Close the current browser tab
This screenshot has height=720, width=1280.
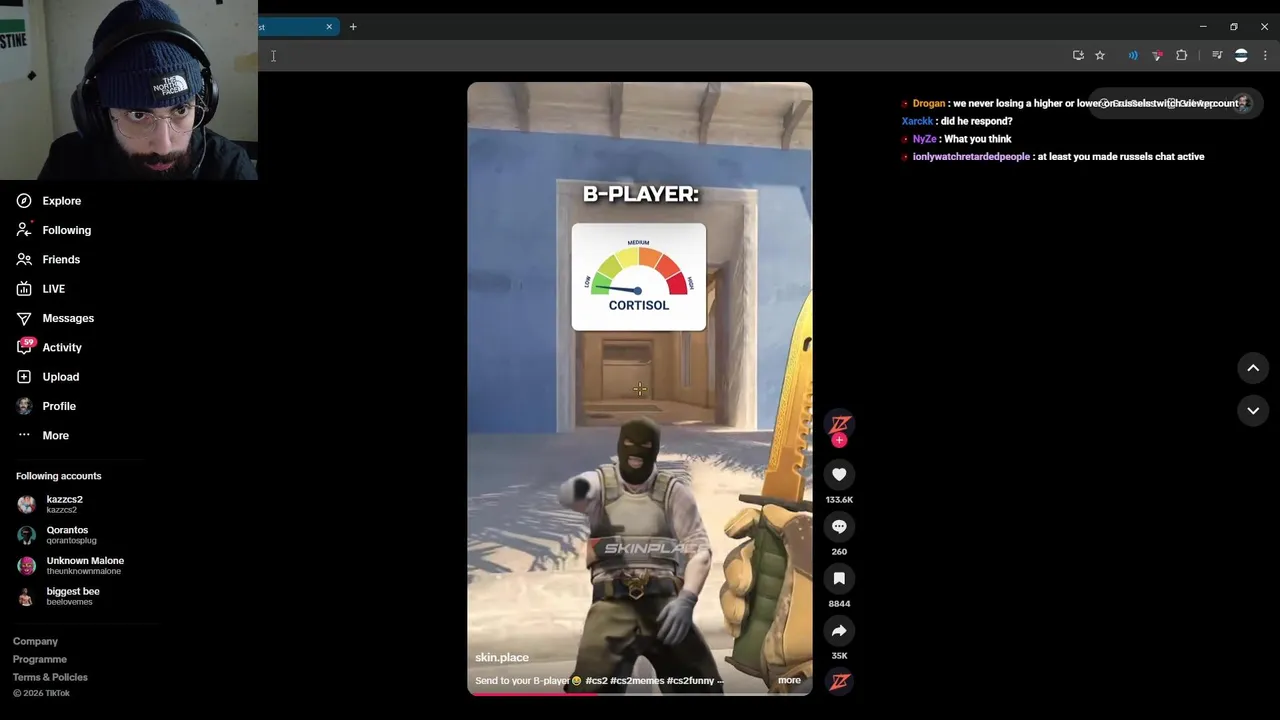coord(329,27)
